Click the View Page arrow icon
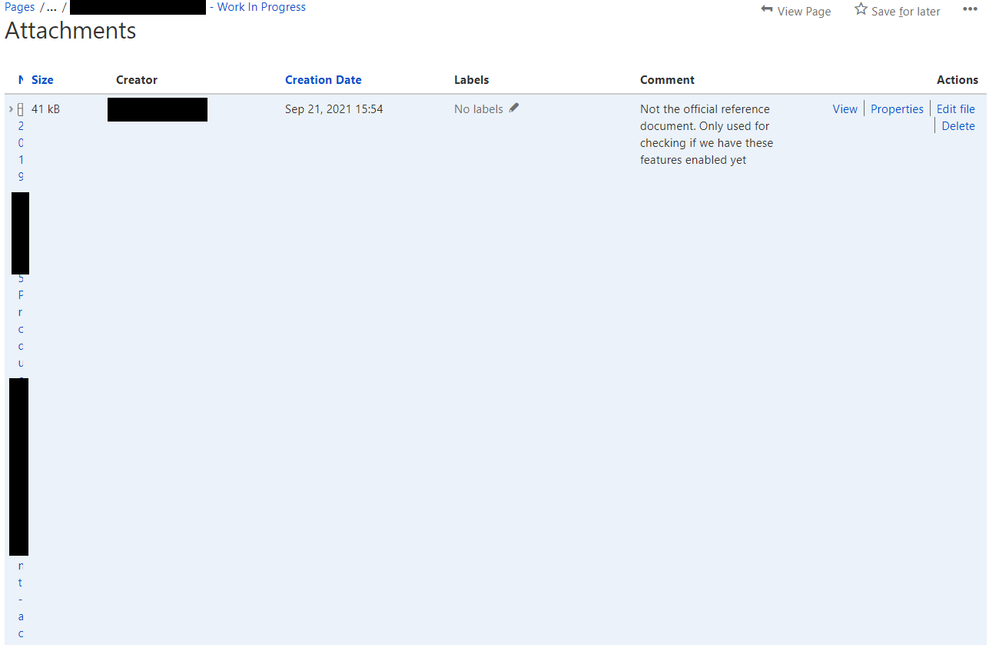 766,10
